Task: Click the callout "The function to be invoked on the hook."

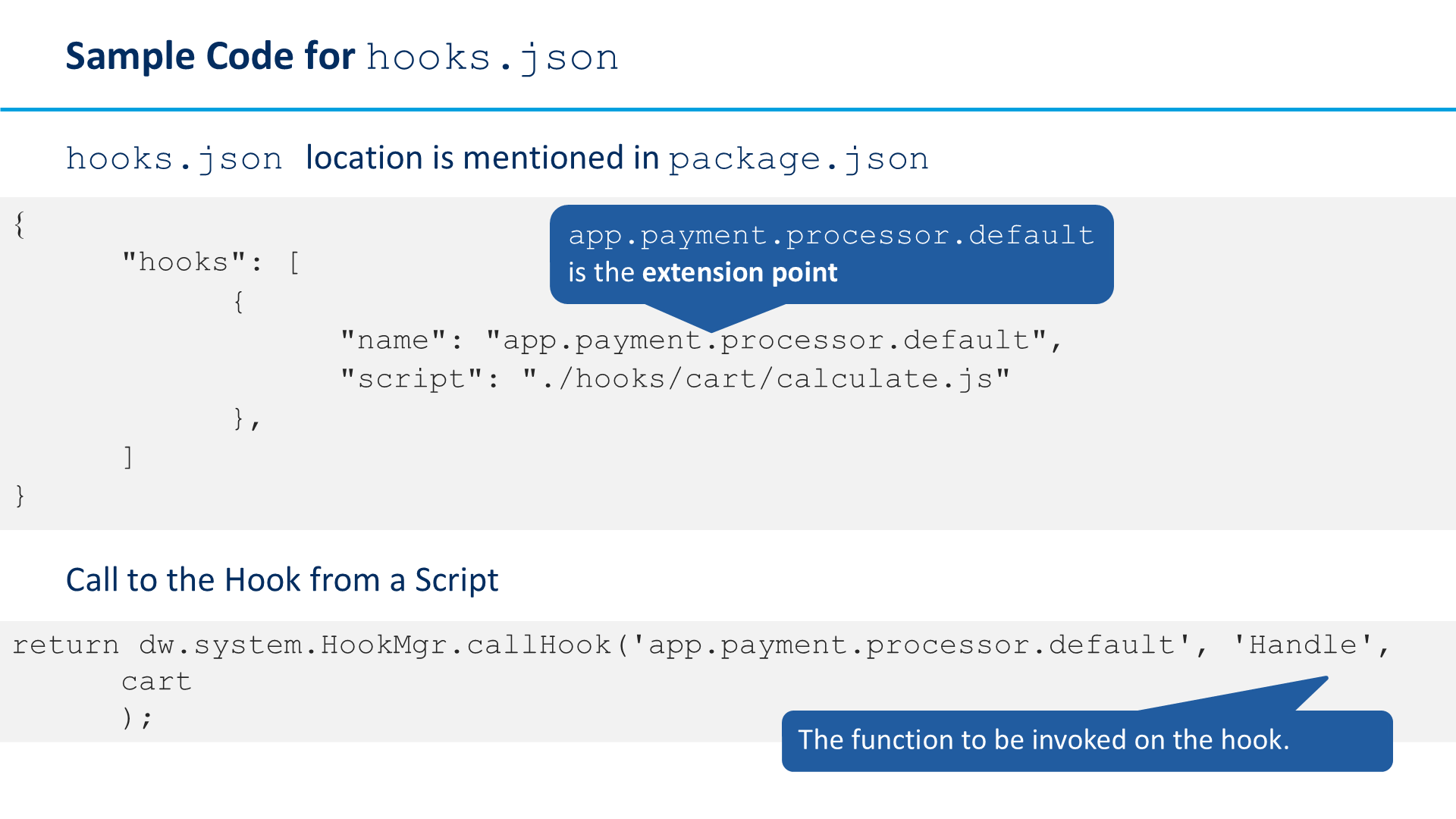Action: pos(1087,740)
